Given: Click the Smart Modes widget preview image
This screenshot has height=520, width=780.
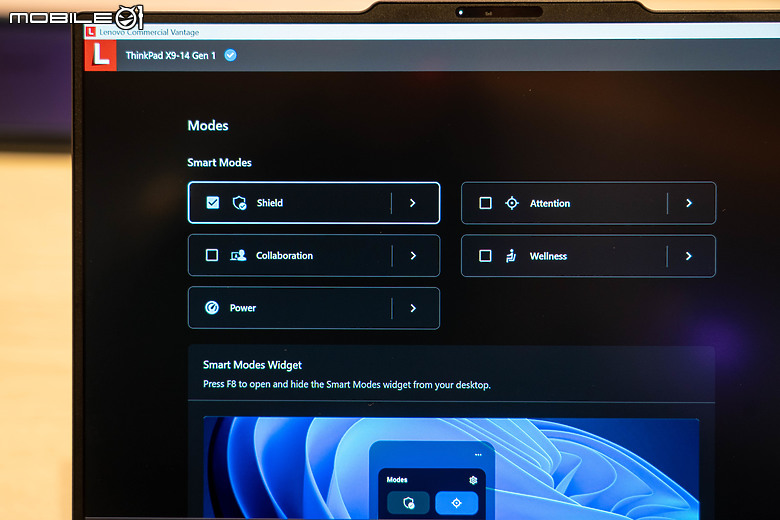Looking at the screenshot, I should [x=451, y=468].
